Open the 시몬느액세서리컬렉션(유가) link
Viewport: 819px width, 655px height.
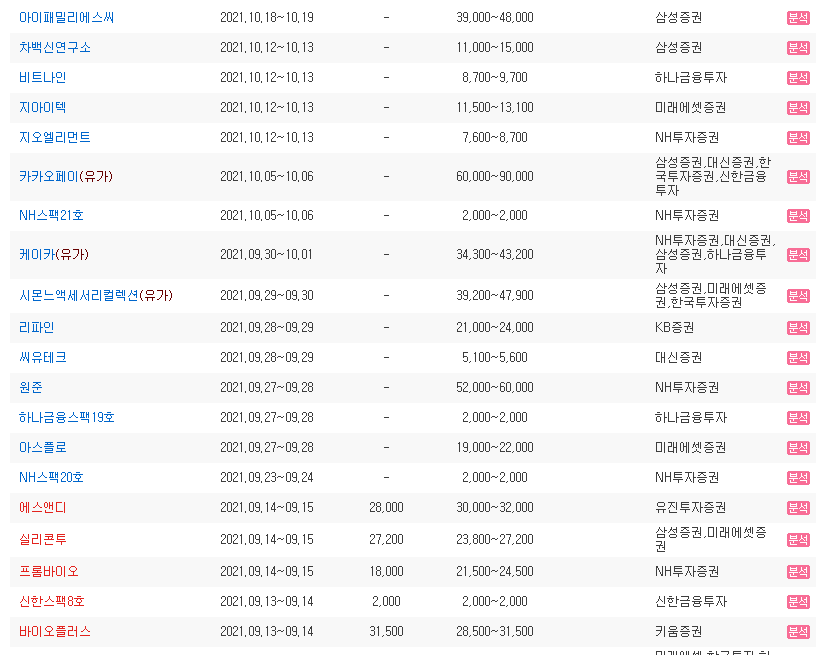pyautogui.click(x=96, y=296)
